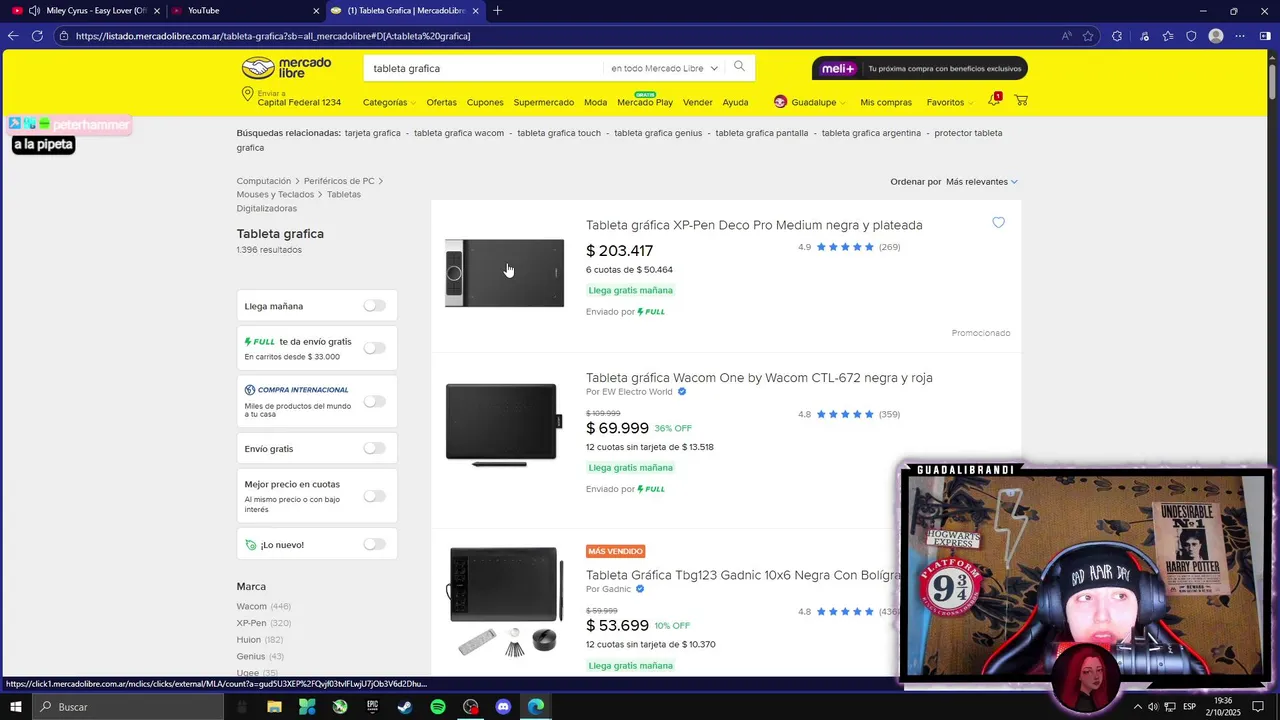Viewport: 1280px width, 720px height.
Task: Open the Ofertas menu item
Action: (x=441, y=102)
